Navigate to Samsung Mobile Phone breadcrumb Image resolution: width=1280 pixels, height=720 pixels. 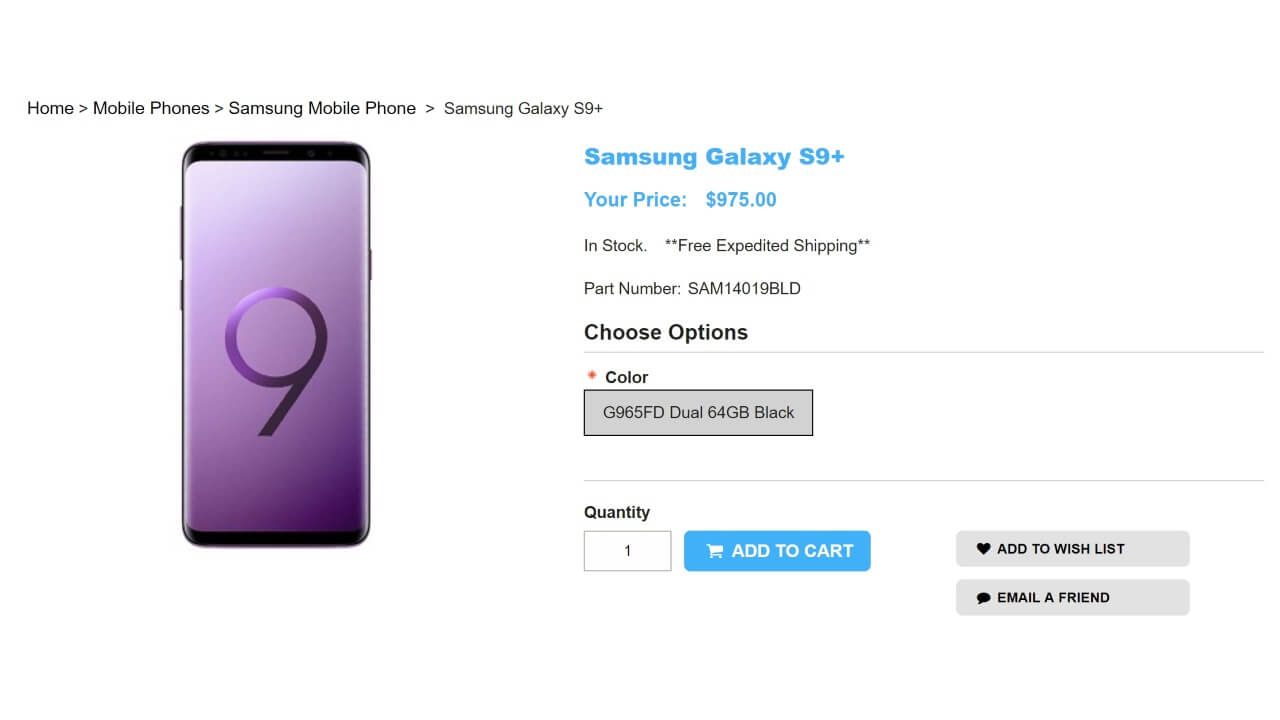pos(322,108)
